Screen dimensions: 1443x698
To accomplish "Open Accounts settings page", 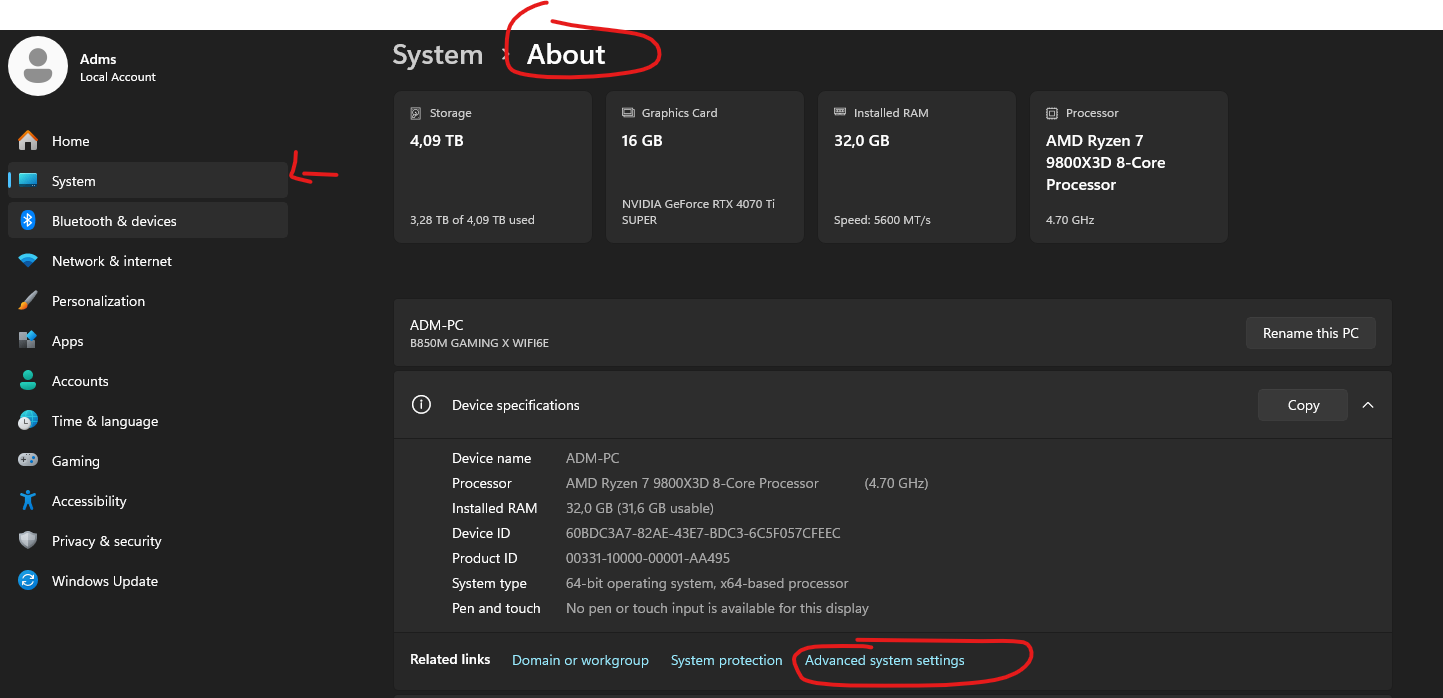I will (x=148, y=381).
